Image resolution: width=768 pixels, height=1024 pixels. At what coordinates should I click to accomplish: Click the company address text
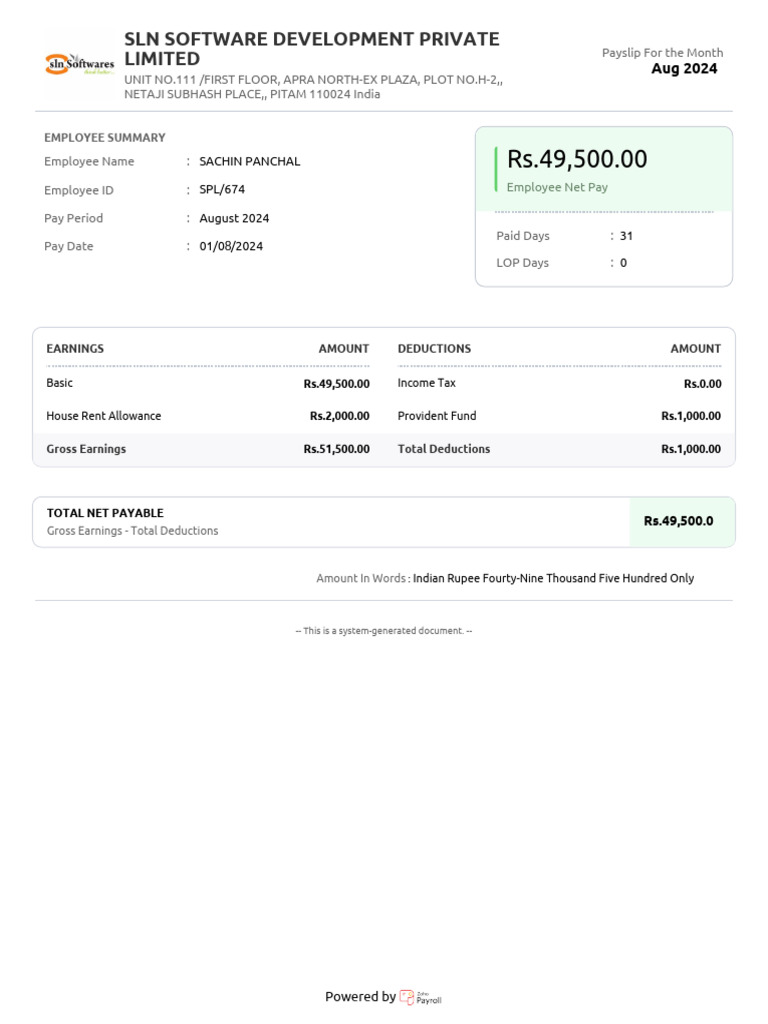click(313, 87)
